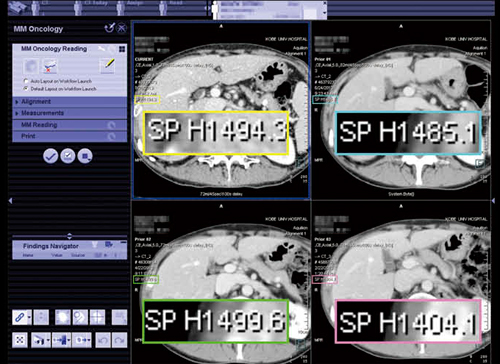Viewport: 500px width, 364px height.
Task: Click the round checklist button
Action: point(68,156)
